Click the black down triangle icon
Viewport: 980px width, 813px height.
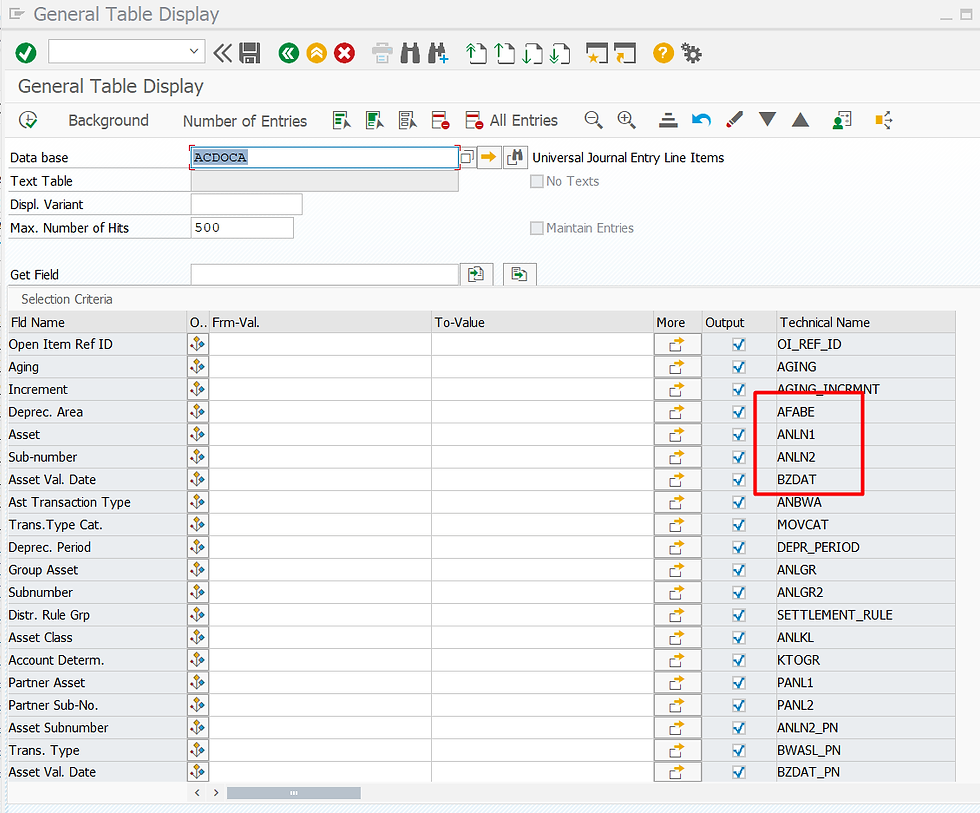768,119
